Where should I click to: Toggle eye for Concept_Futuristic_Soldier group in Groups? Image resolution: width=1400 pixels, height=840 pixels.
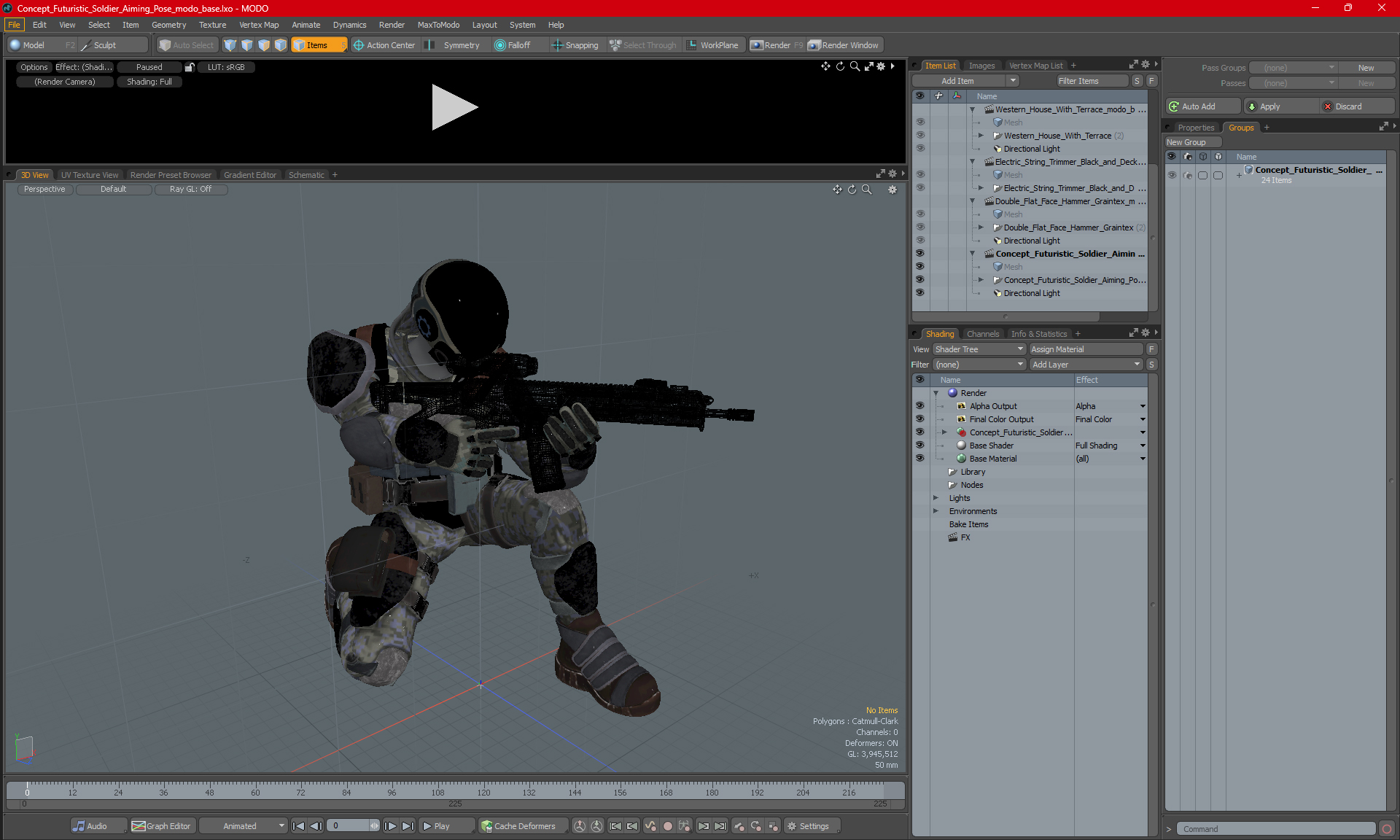(1172, 175)
